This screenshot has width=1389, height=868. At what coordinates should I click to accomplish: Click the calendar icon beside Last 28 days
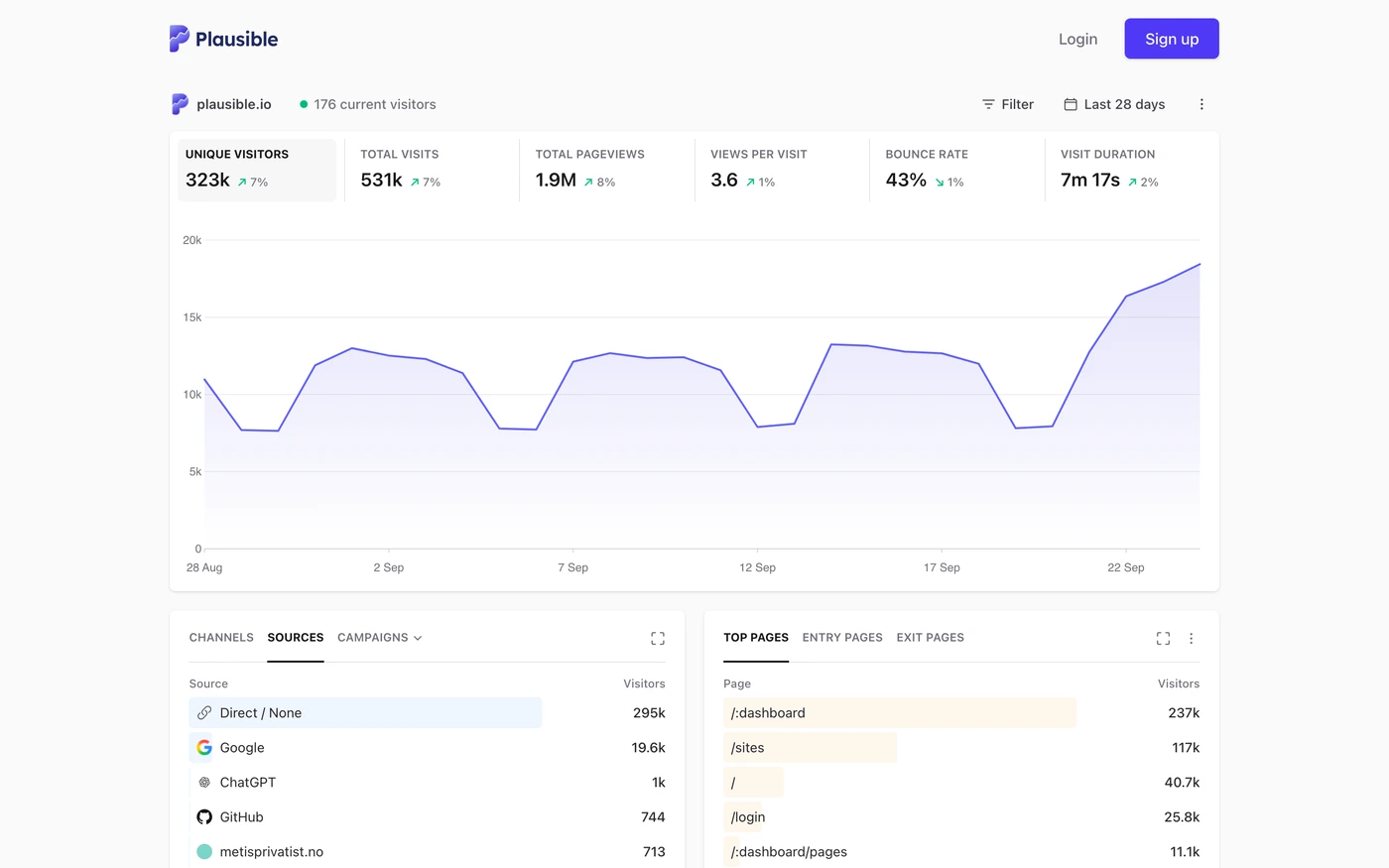1071,104
